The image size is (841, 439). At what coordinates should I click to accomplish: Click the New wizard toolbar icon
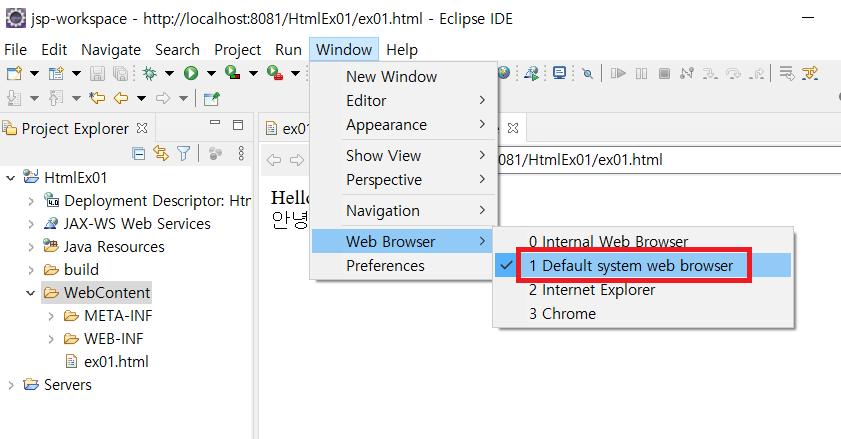point(14,73)
